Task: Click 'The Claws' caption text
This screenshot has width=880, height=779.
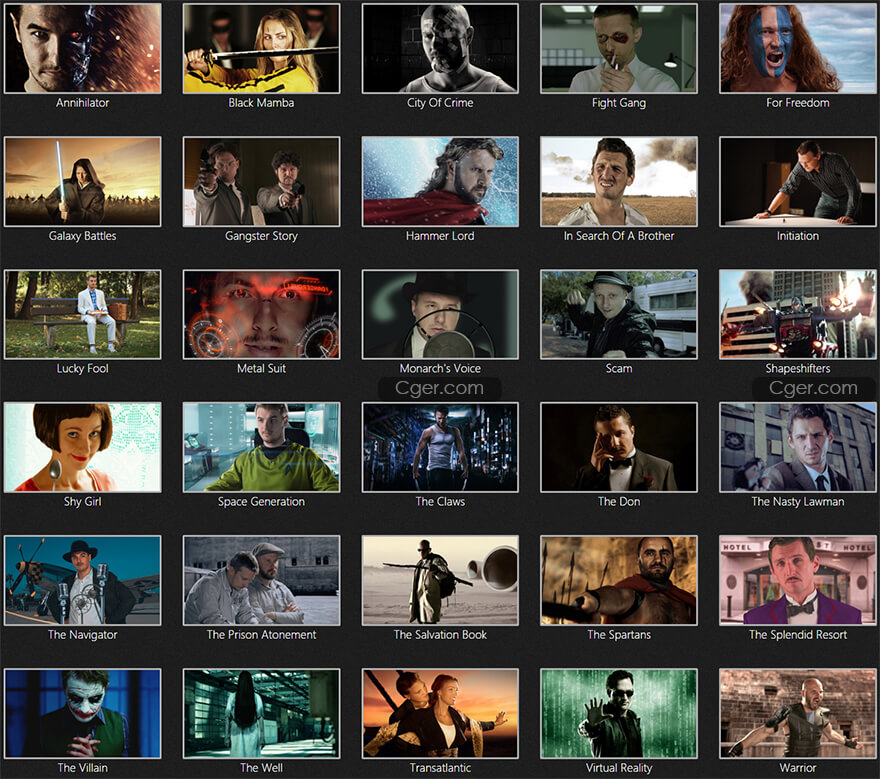Action: [x=440, y=502]
